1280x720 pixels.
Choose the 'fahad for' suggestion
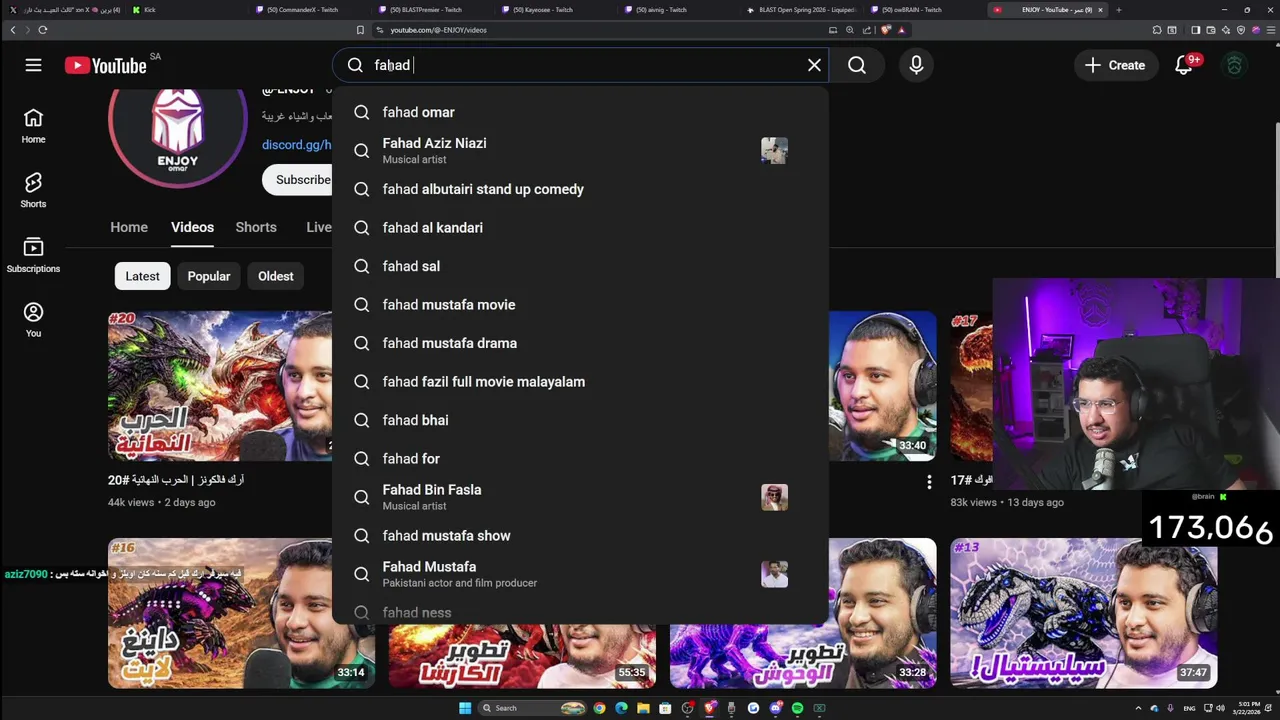coord(580,459)
